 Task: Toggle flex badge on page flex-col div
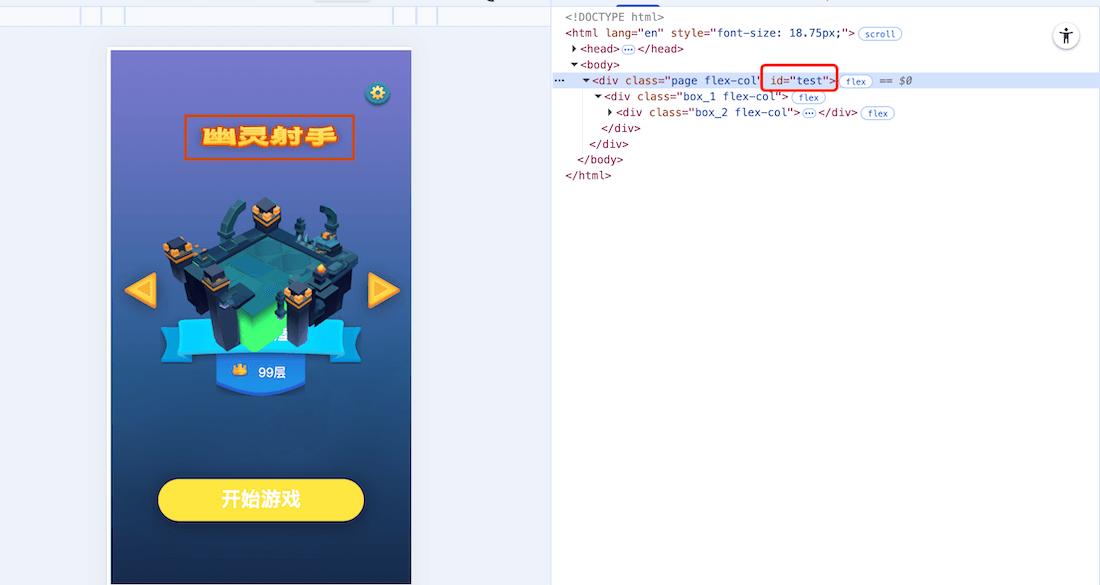click(x=856, y=81)
